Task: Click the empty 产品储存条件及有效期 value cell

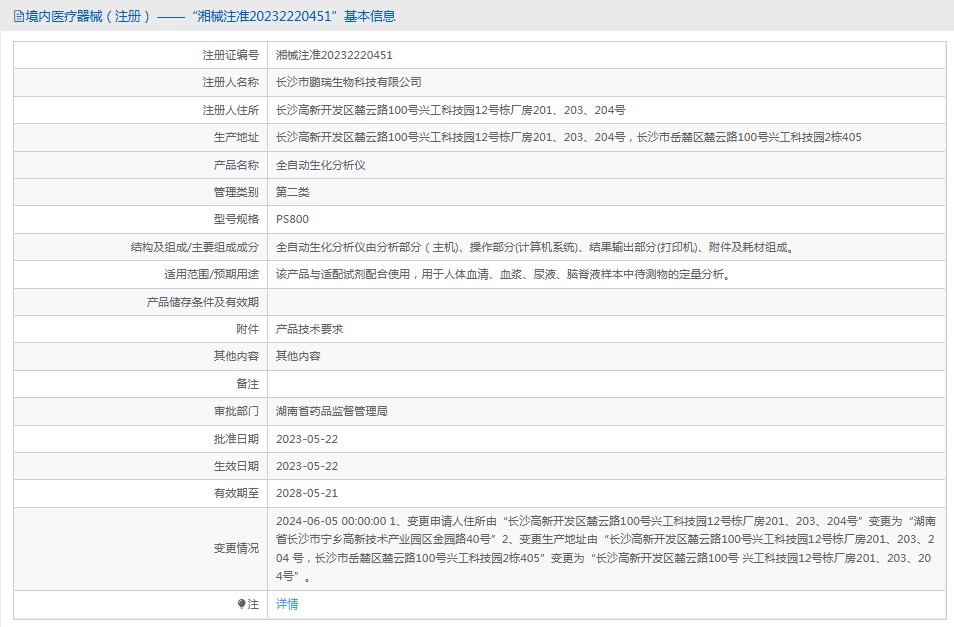Action: (x=605, y=302)
